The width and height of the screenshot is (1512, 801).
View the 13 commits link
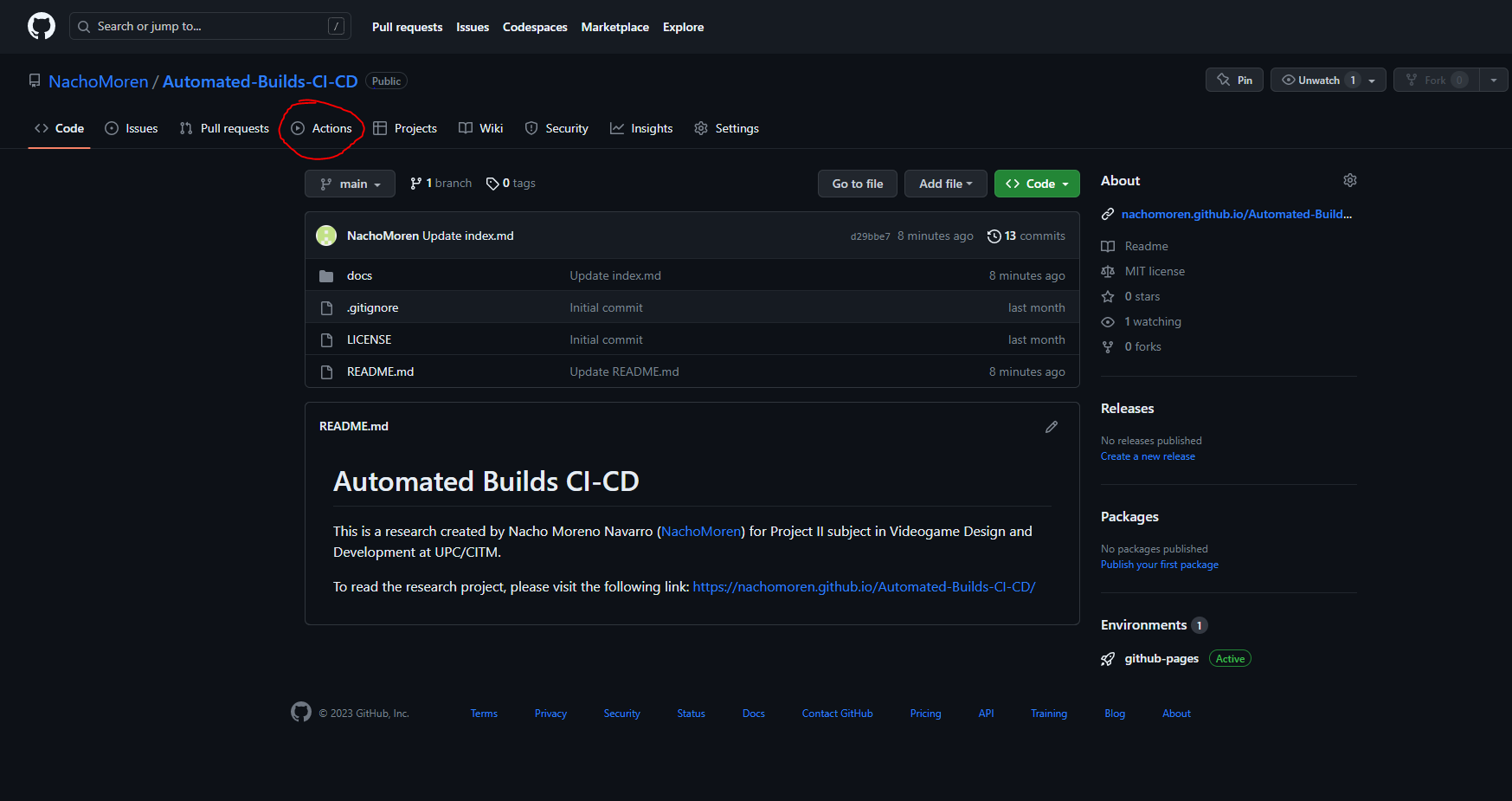click(1026, 236)
